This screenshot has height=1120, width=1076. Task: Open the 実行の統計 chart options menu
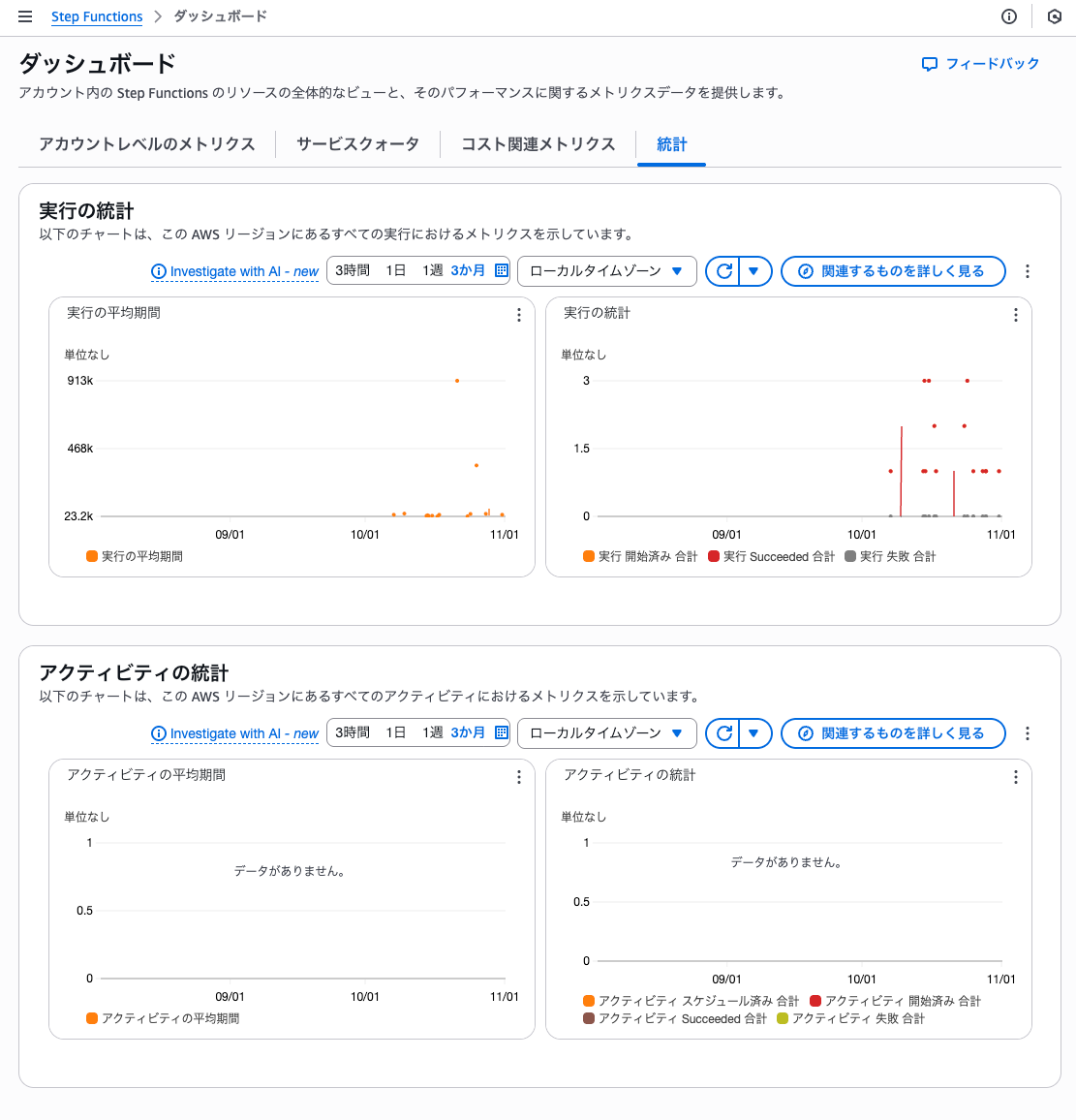click(1015, 315)
